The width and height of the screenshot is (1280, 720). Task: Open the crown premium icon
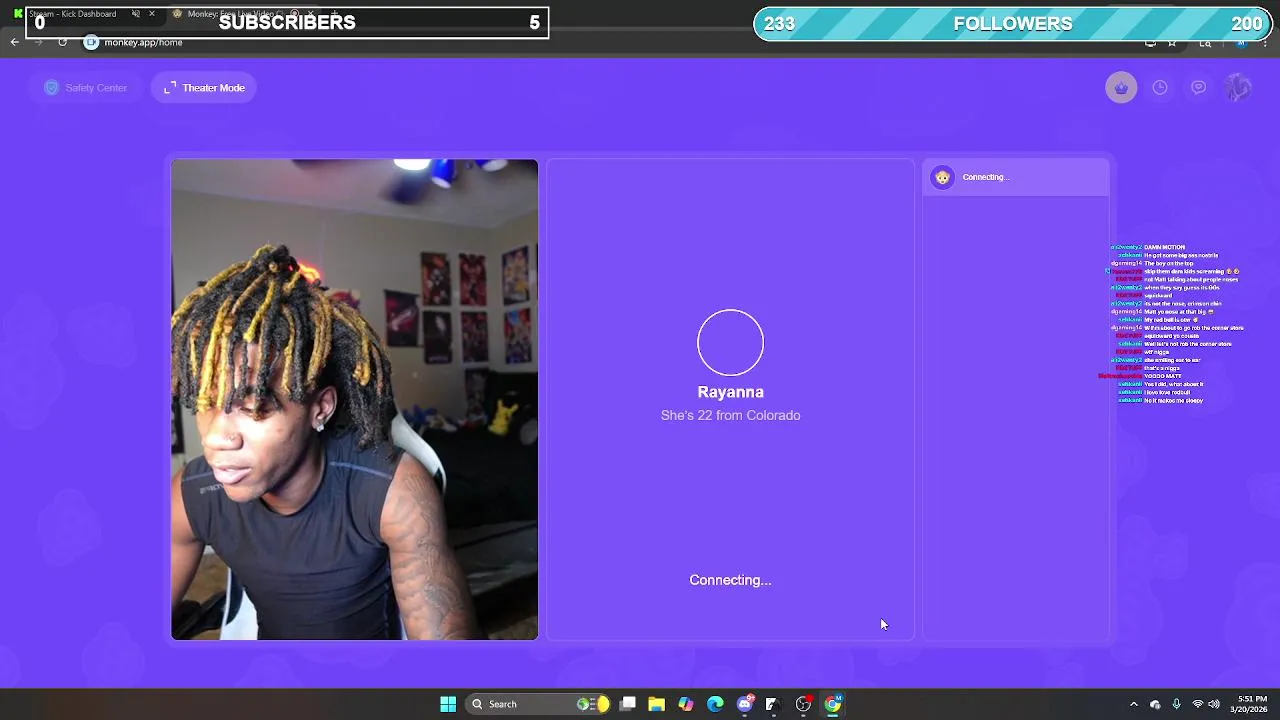tap(1121, 88)
